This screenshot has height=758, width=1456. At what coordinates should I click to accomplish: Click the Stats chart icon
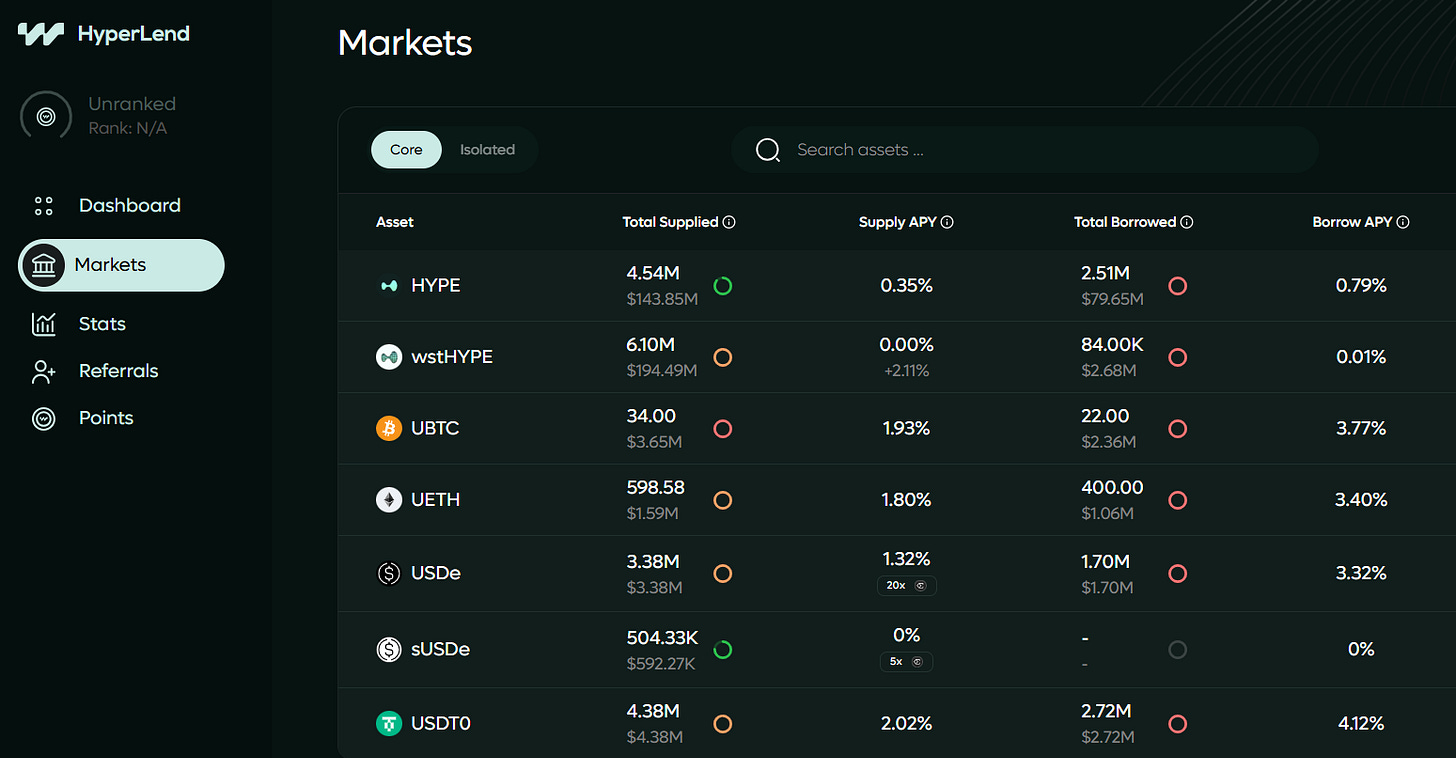tap(43, 324)
